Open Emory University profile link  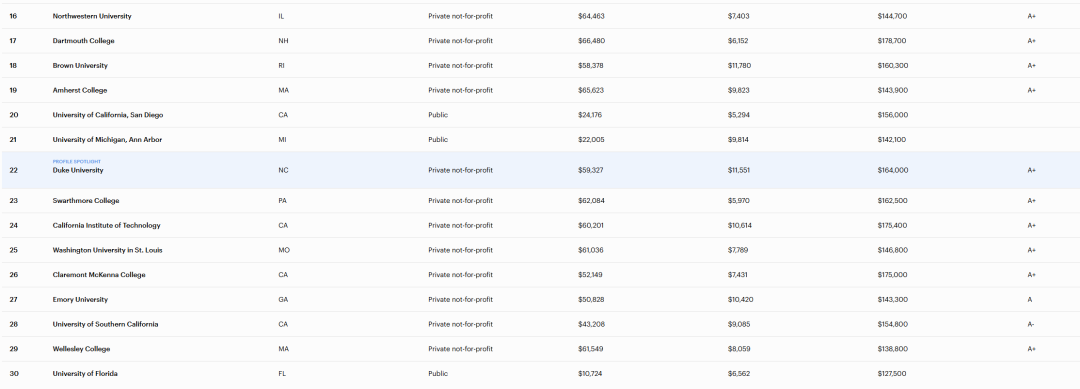(x=80, y=299)
